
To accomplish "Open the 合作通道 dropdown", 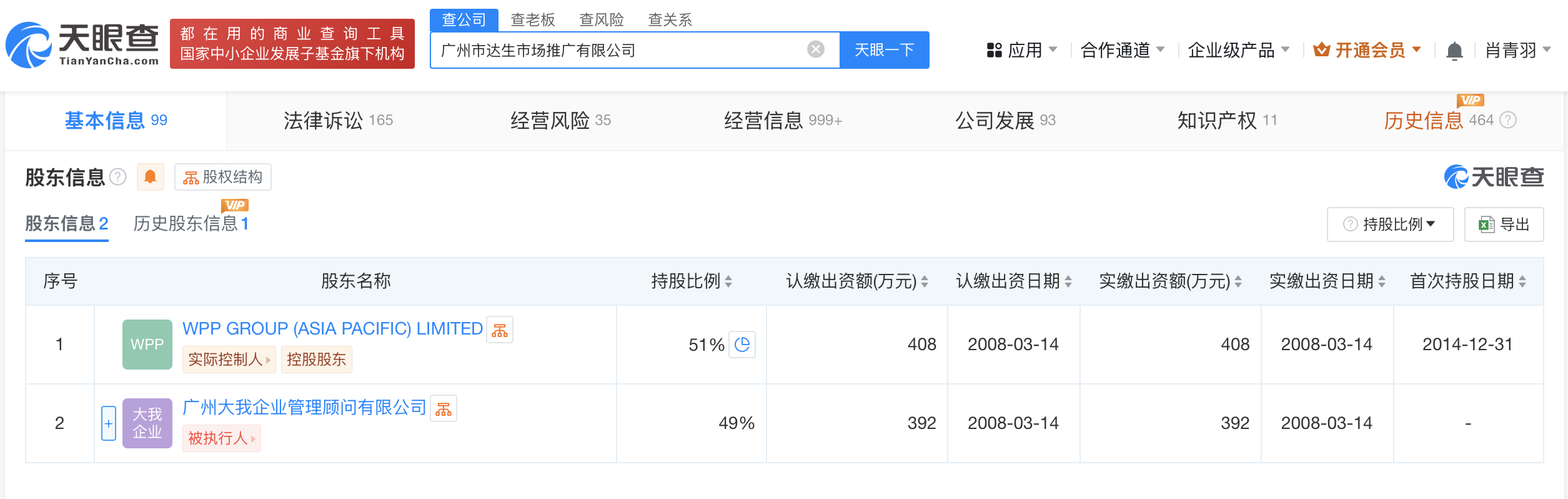I will point(1123,50).
